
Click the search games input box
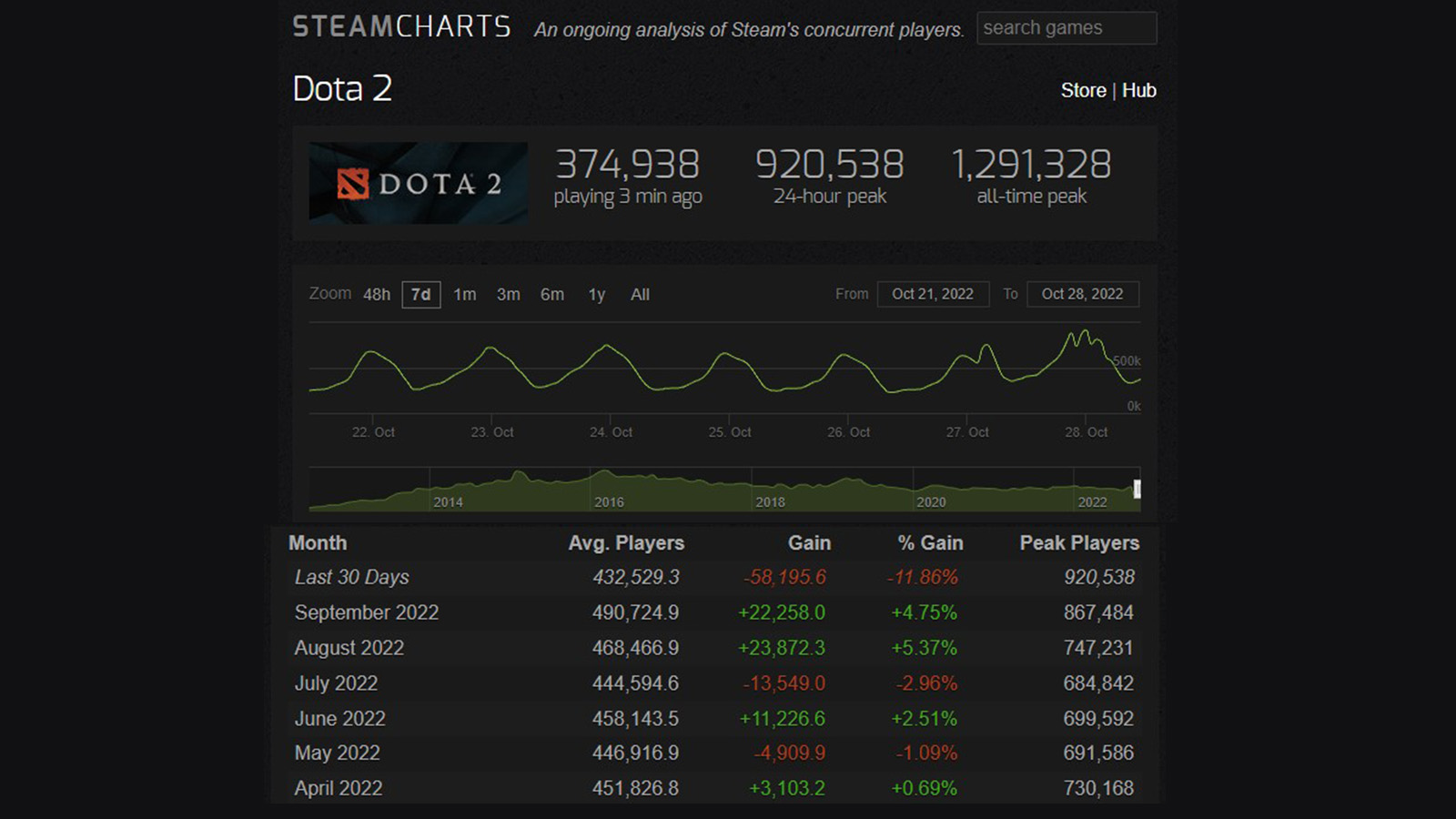(x=1066, y=28)
